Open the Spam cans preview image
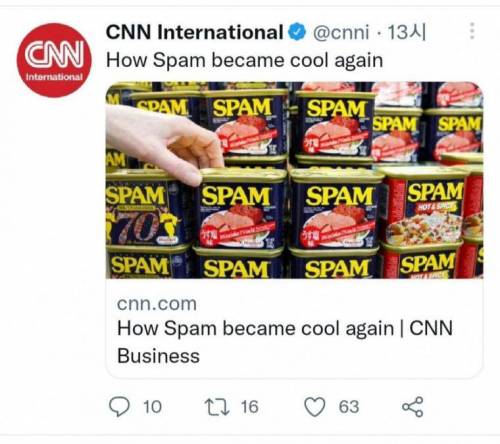500x444 pixels. click(x=294, y=180)
